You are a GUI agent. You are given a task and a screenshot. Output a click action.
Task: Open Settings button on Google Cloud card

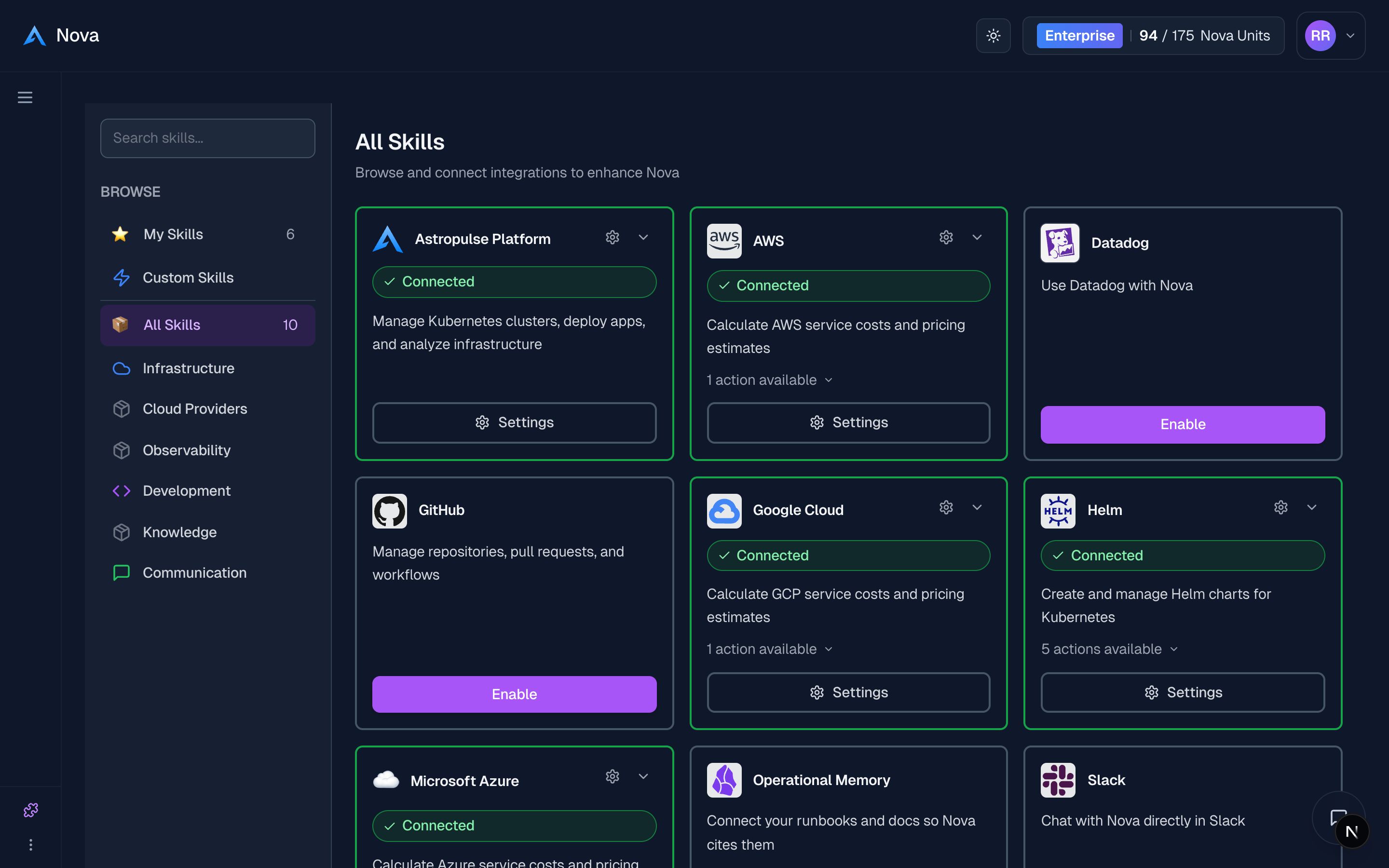click(x=848, y=692)
